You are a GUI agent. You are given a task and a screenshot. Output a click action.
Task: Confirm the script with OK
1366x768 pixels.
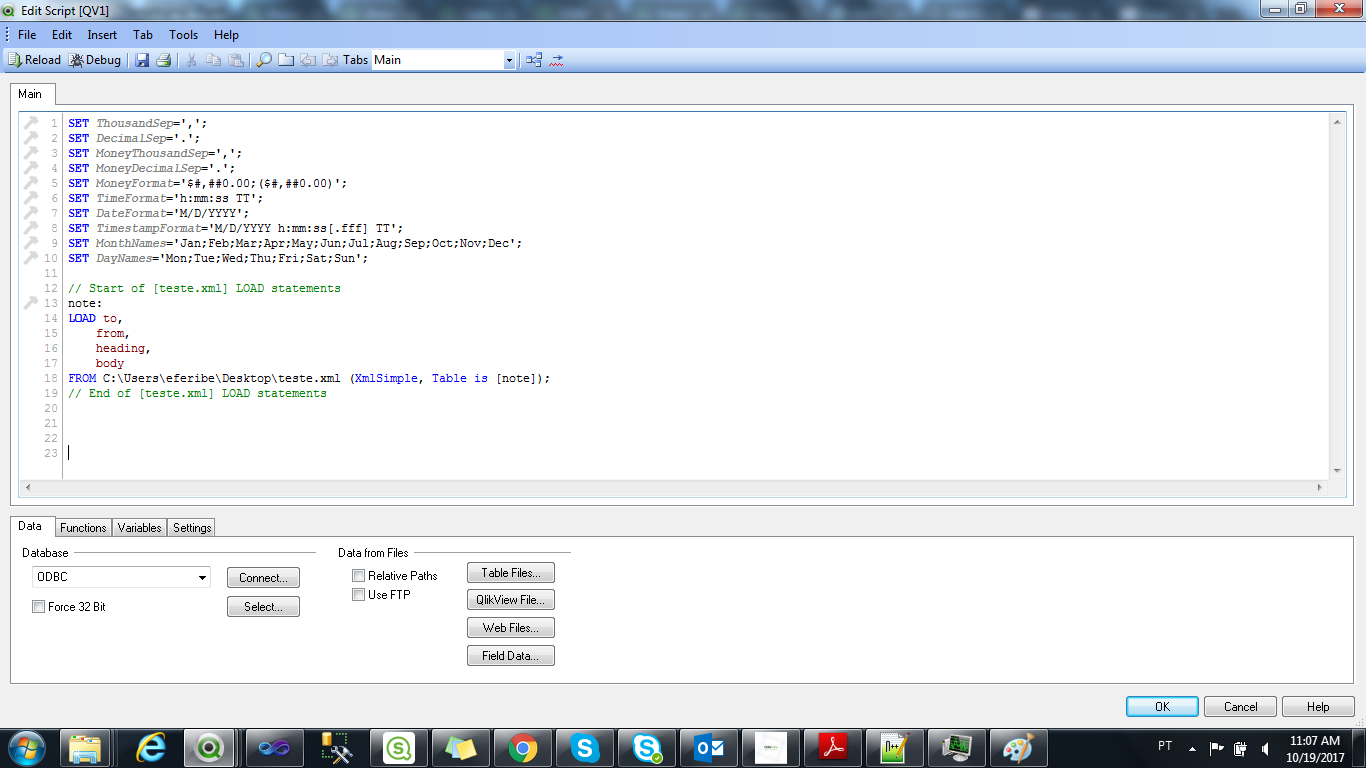1162,707
